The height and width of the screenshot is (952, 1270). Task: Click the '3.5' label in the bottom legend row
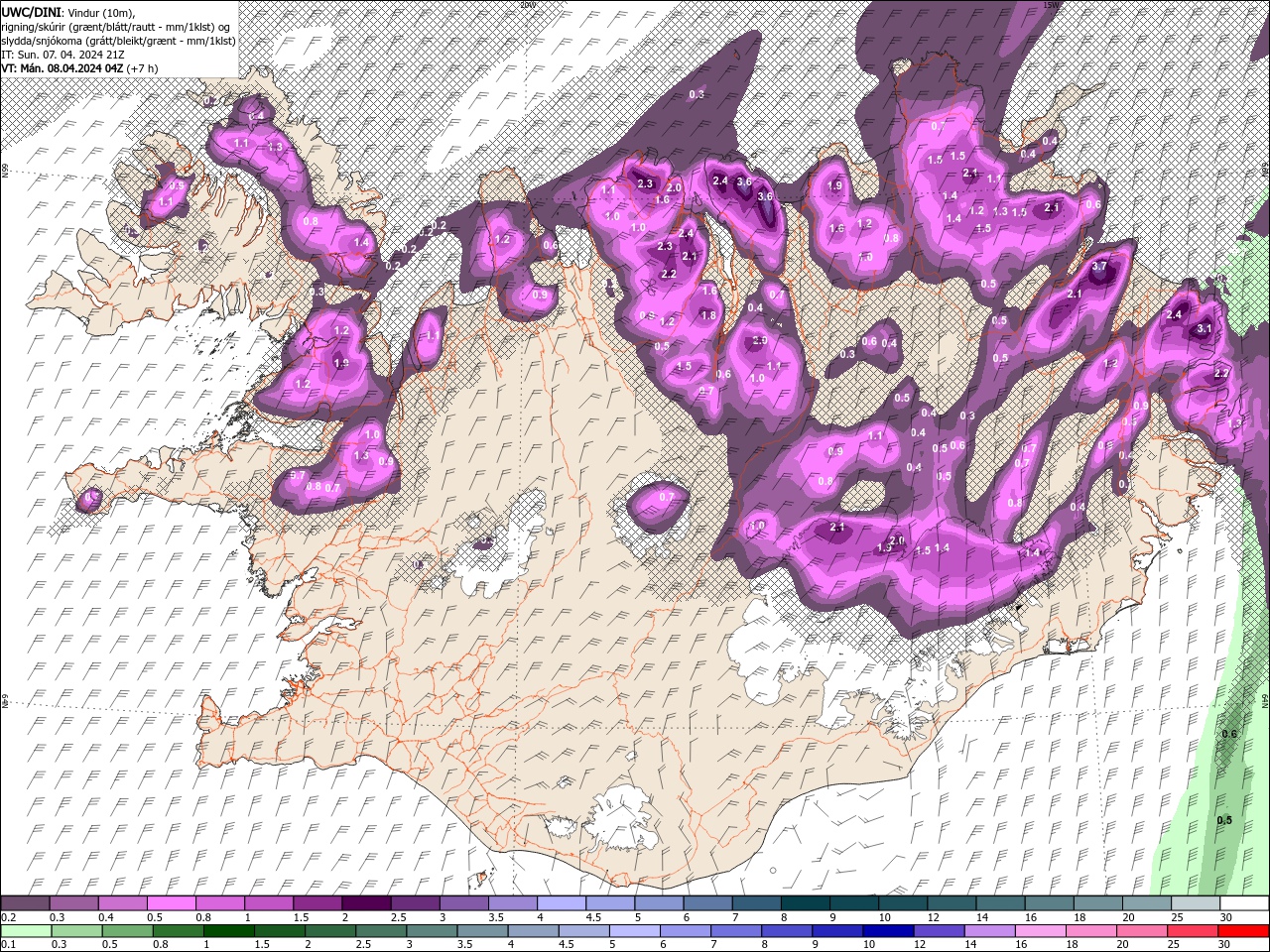point(464,945)
